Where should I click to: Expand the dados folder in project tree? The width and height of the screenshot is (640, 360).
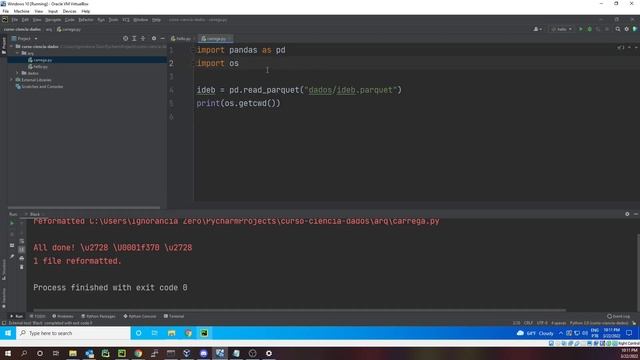click(x=18, y=73)
